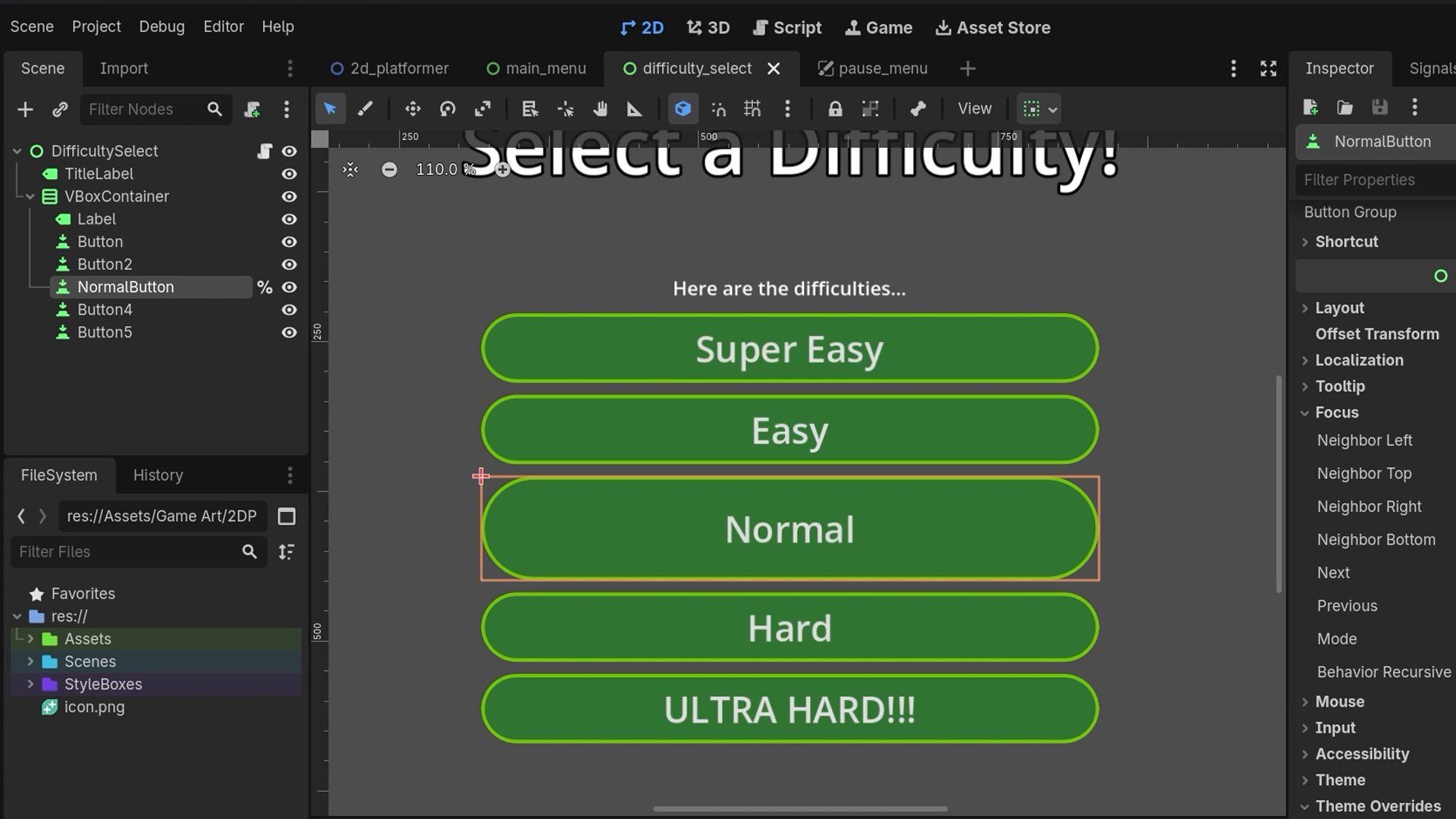This screenshot has height=819, width=1456.
Task: Choose the Select Mode arrow tool
Action: point(330,108)
